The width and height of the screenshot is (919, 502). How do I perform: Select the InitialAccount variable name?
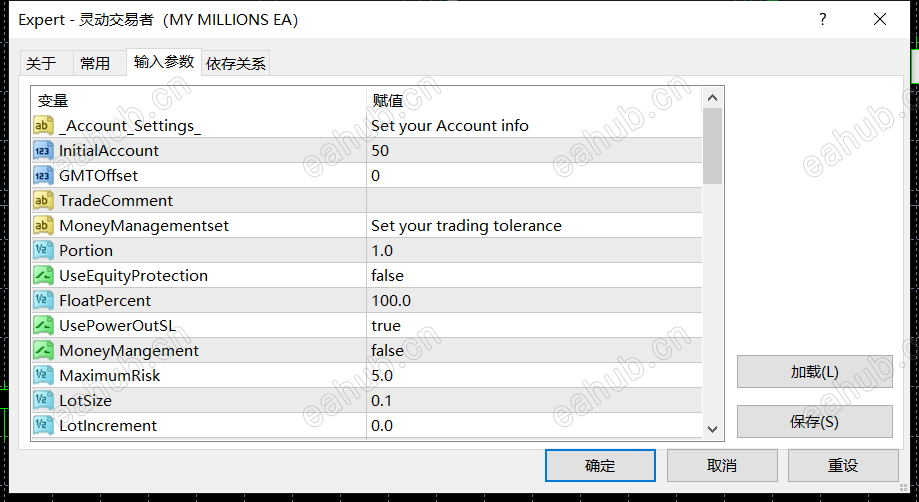109,151
